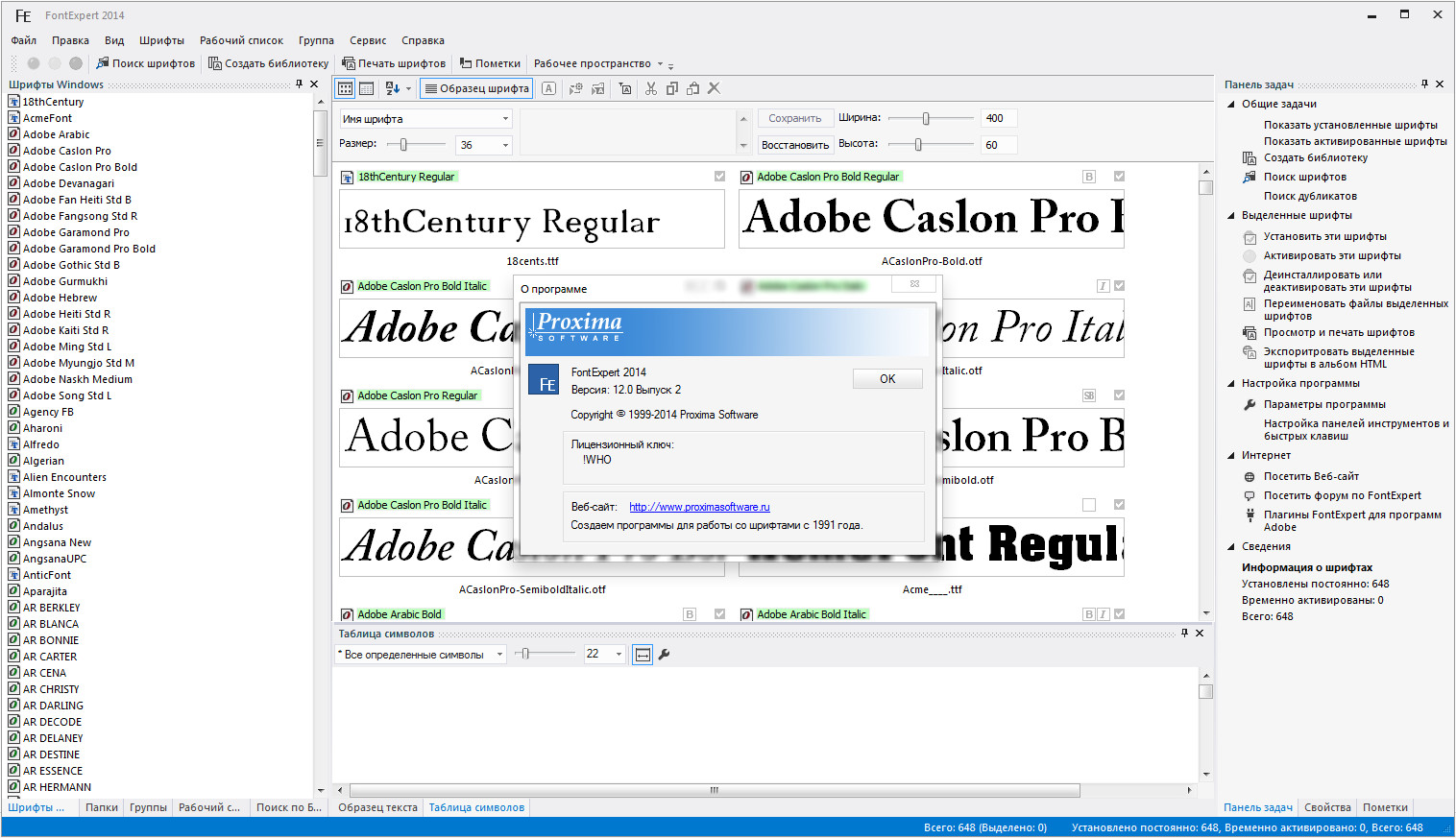
Task: Toggle checkbox for Adobe Arabic Bold sample
Action: click(x=719, y=614)
